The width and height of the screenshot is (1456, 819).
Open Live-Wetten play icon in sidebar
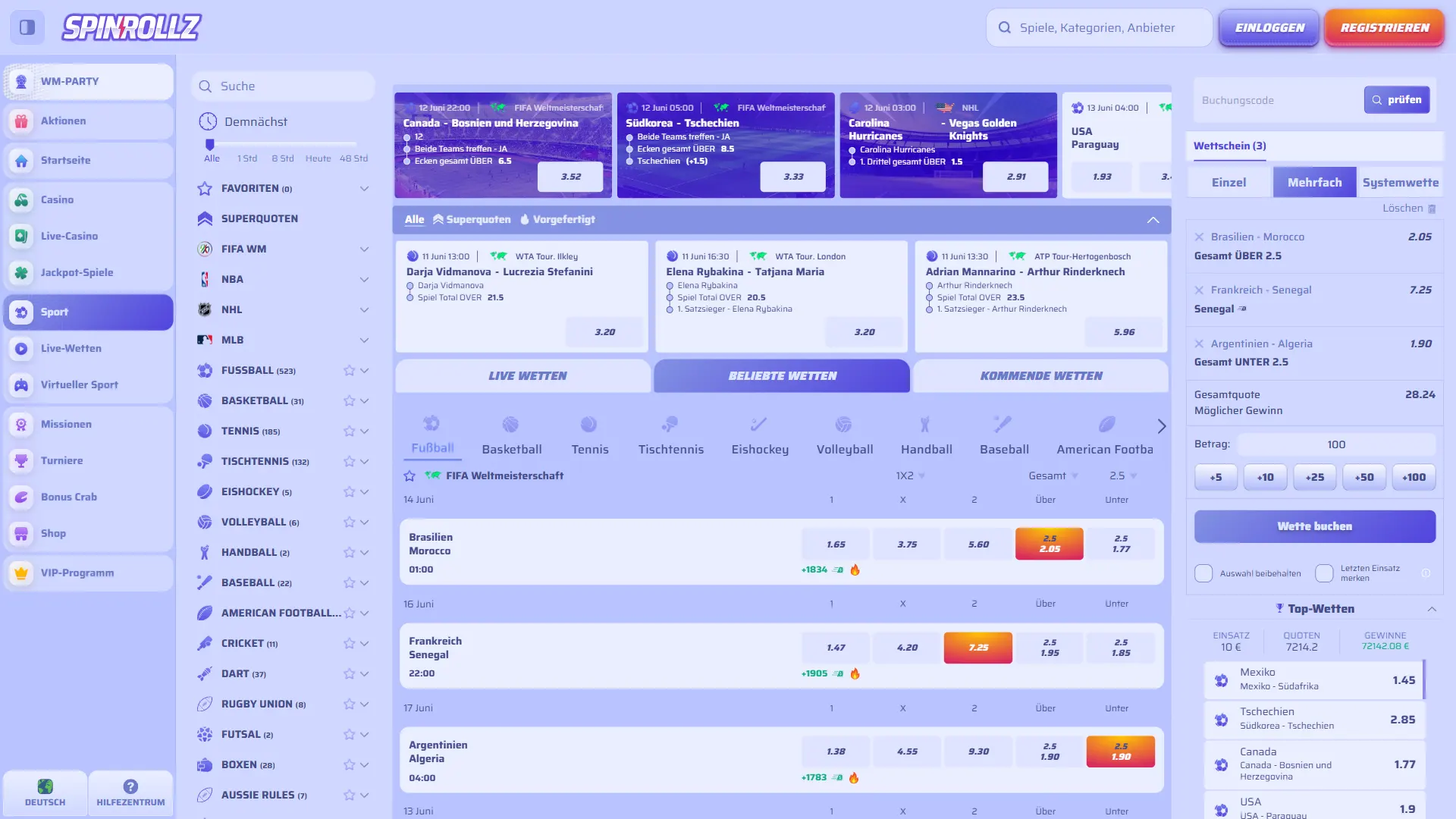coord(21,348)
